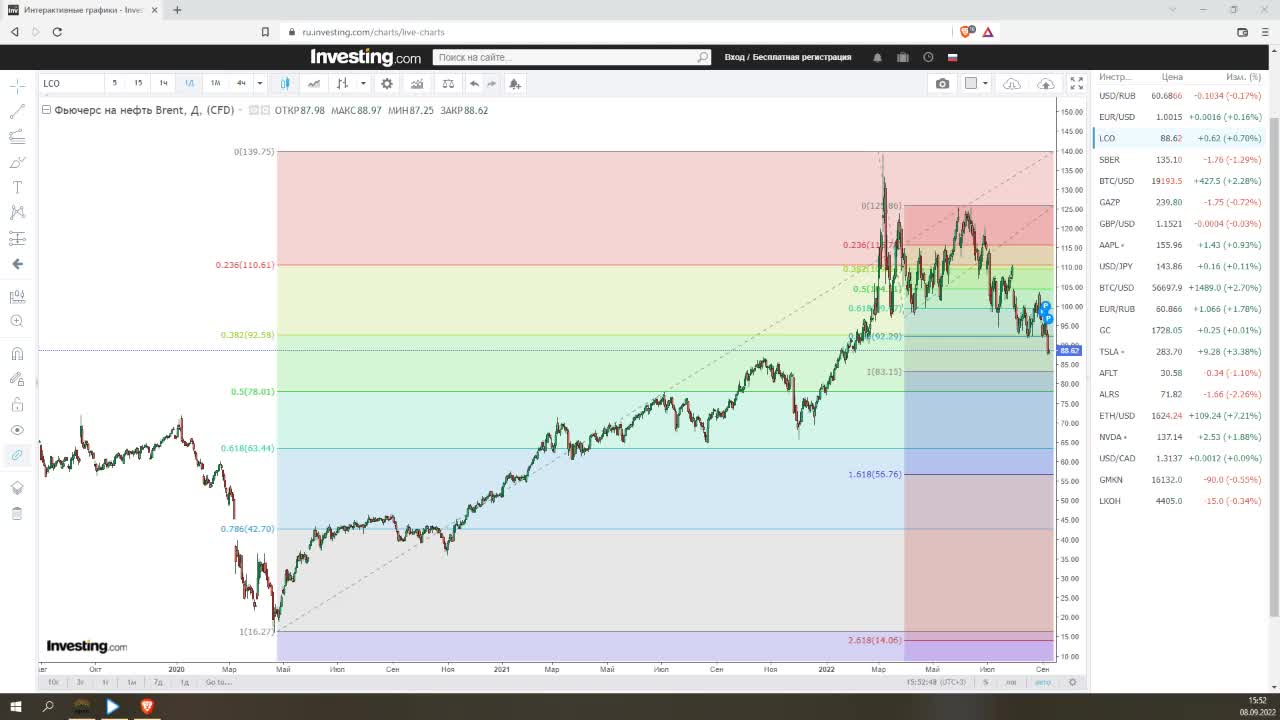1280x720 pixels.
Task: Toggle lock all drawing tools
Action: [x=17, y=405]
